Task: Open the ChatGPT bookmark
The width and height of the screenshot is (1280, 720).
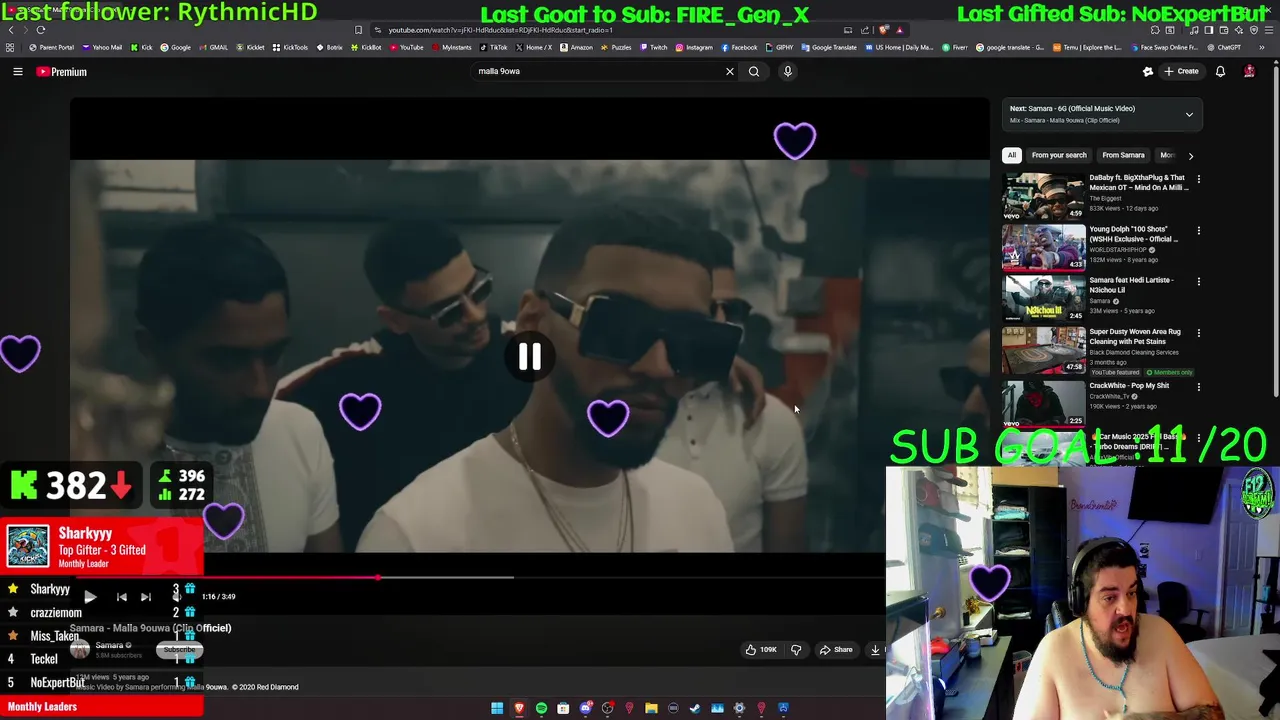Action: click(x=1223, y=47)
